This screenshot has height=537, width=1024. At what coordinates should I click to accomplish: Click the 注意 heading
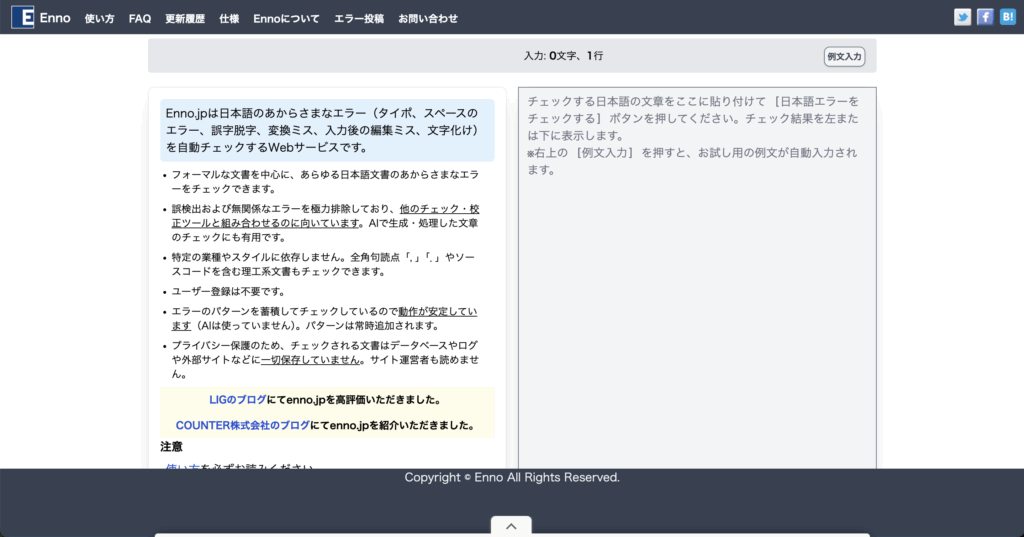(x=172, y=447)
